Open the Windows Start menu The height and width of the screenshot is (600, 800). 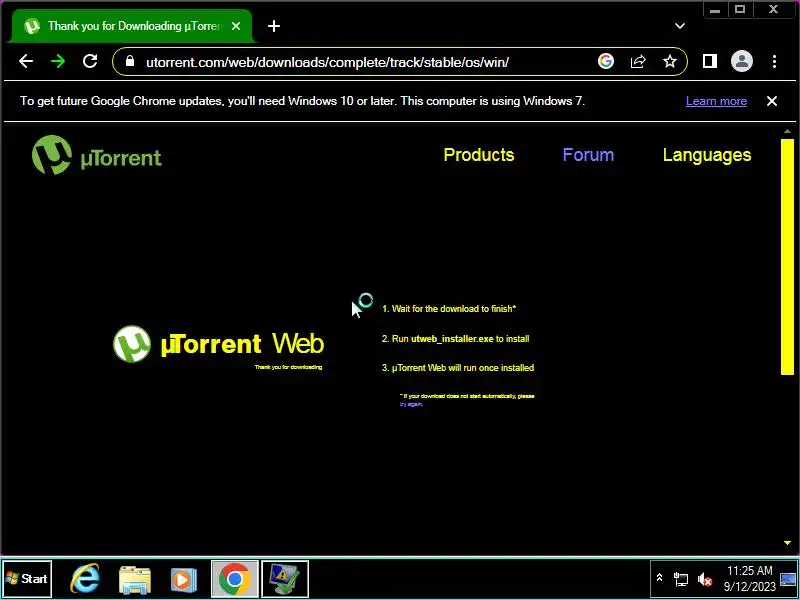pyautogui.click(x=27, y=579)
